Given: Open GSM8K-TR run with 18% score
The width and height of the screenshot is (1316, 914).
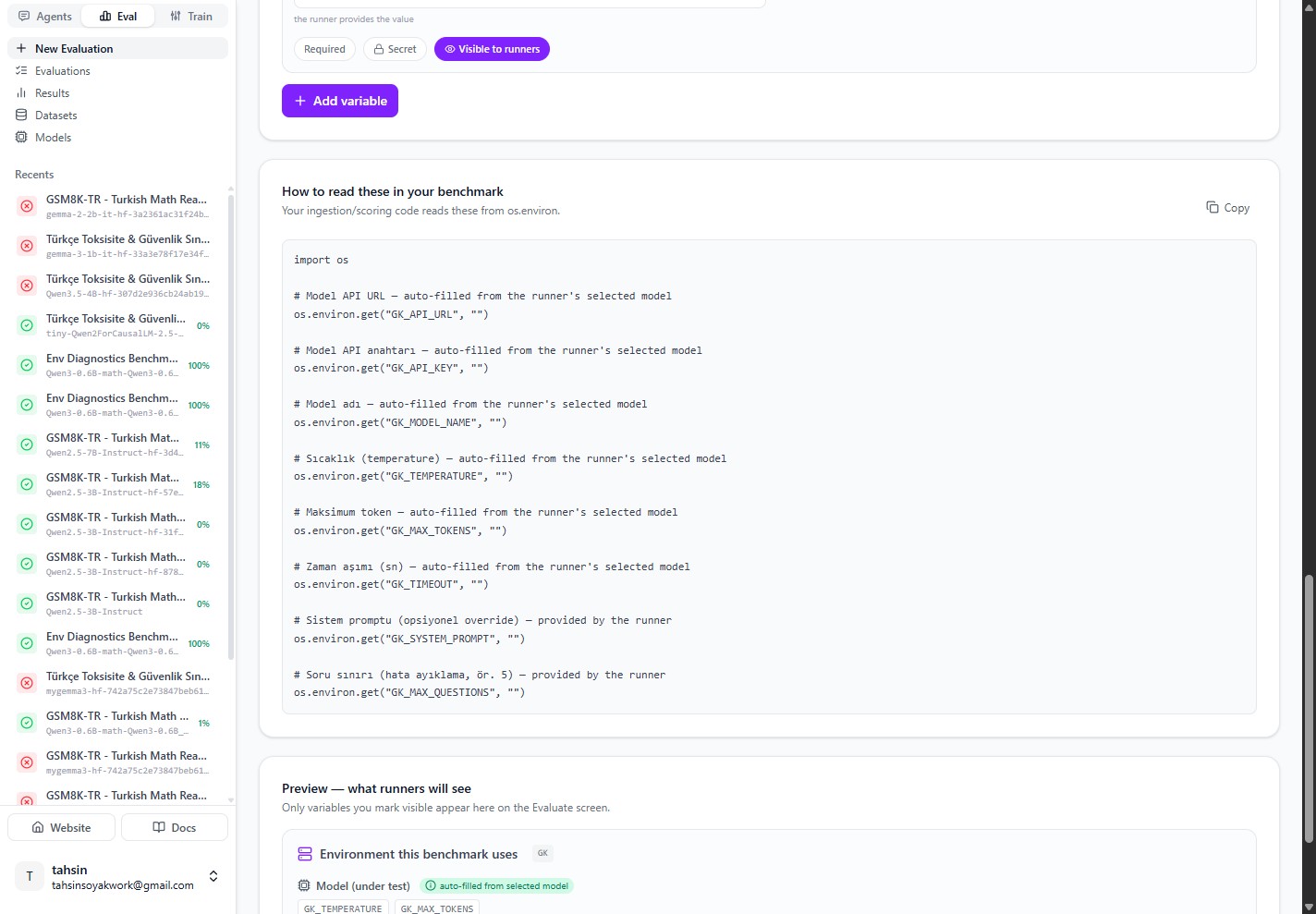Looking at the screenshot, I should tap(117, 484).
